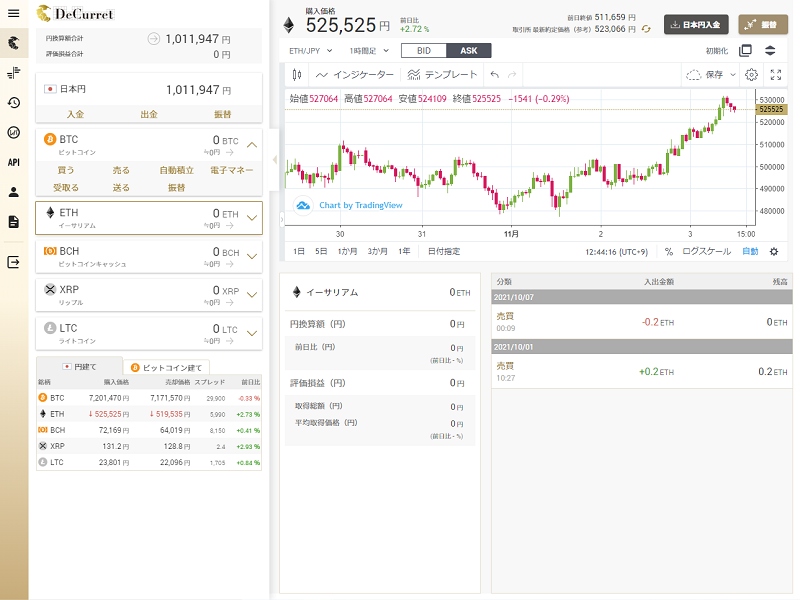Collapse the BTC wallet section
The width and height of the screenshot is (800, 600).
[x=252, y=144]
